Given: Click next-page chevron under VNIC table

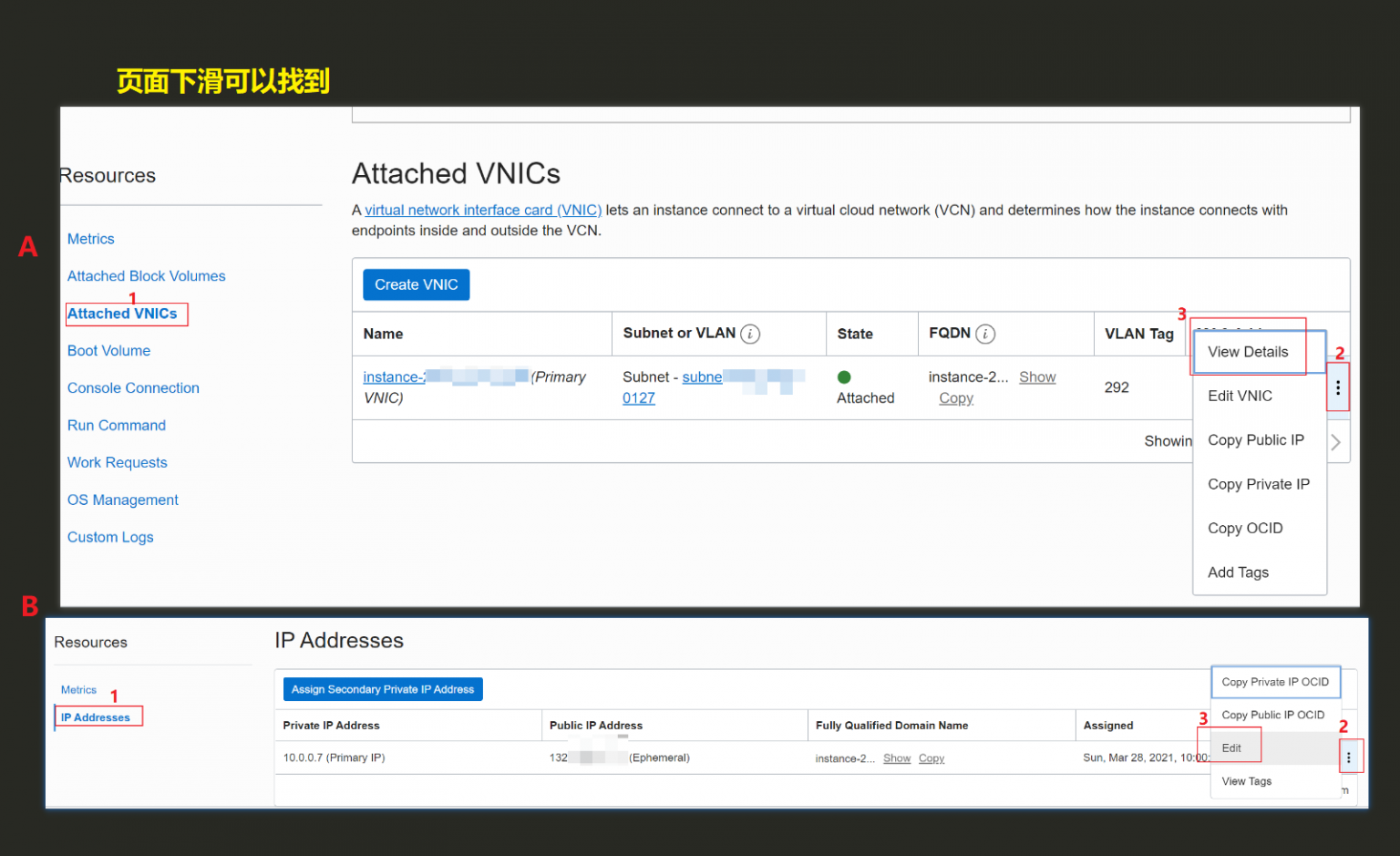Looking at the screenshot, I should coord(1335,442).
